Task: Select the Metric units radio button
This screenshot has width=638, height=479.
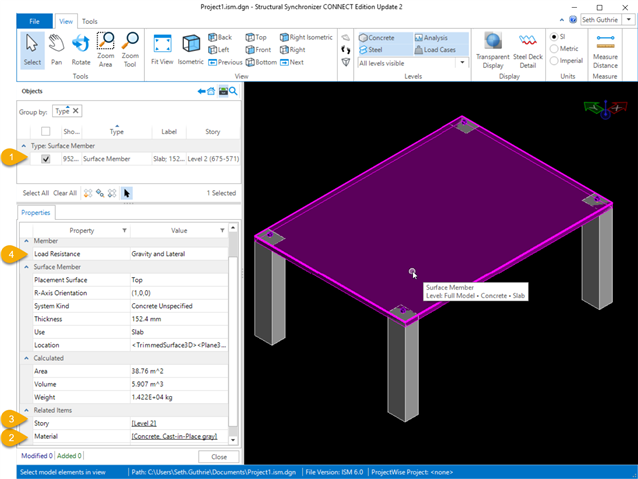Action: point(554,49)
